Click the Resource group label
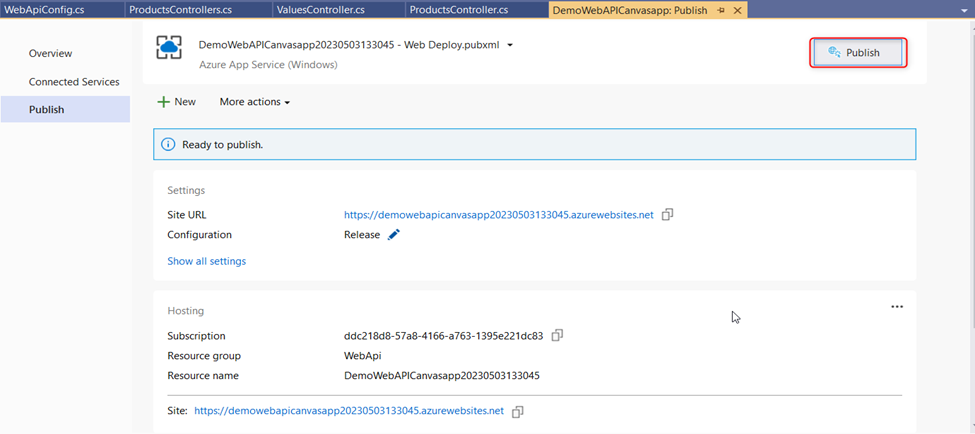 204,356
